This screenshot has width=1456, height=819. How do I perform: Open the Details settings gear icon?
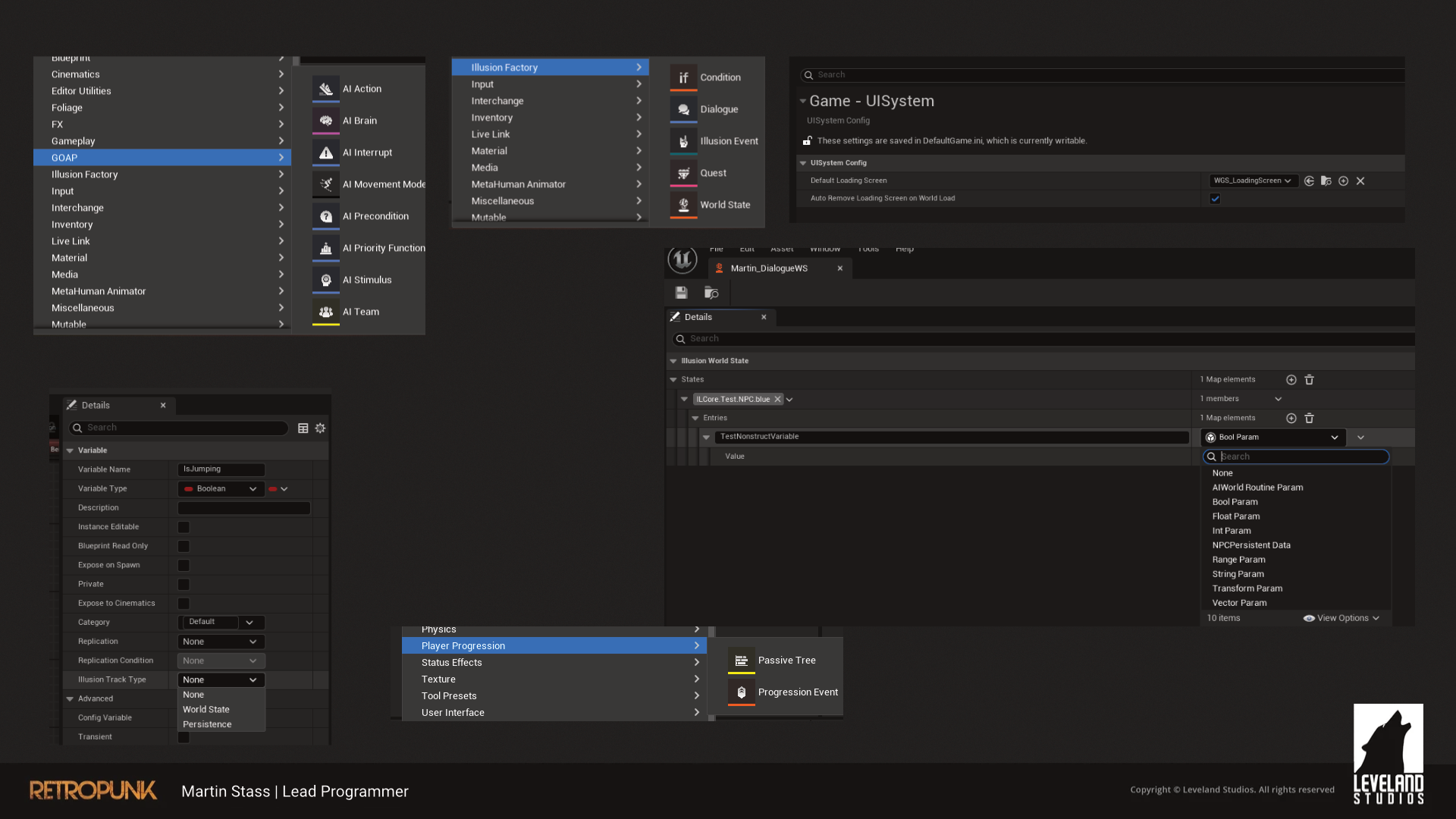click(x=320, y=428)
